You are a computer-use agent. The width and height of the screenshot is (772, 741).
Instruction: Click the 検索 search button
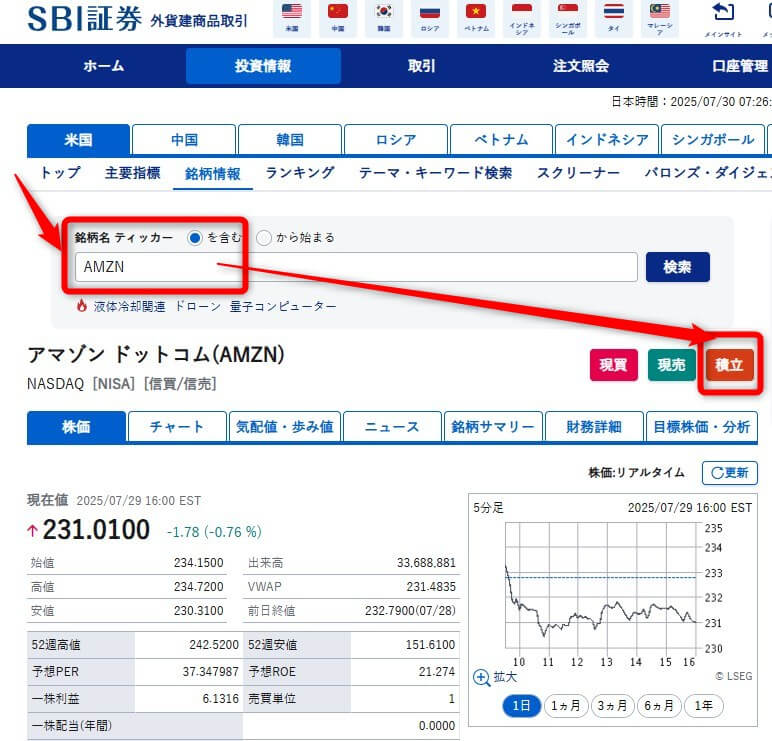(x=677, y=267)
